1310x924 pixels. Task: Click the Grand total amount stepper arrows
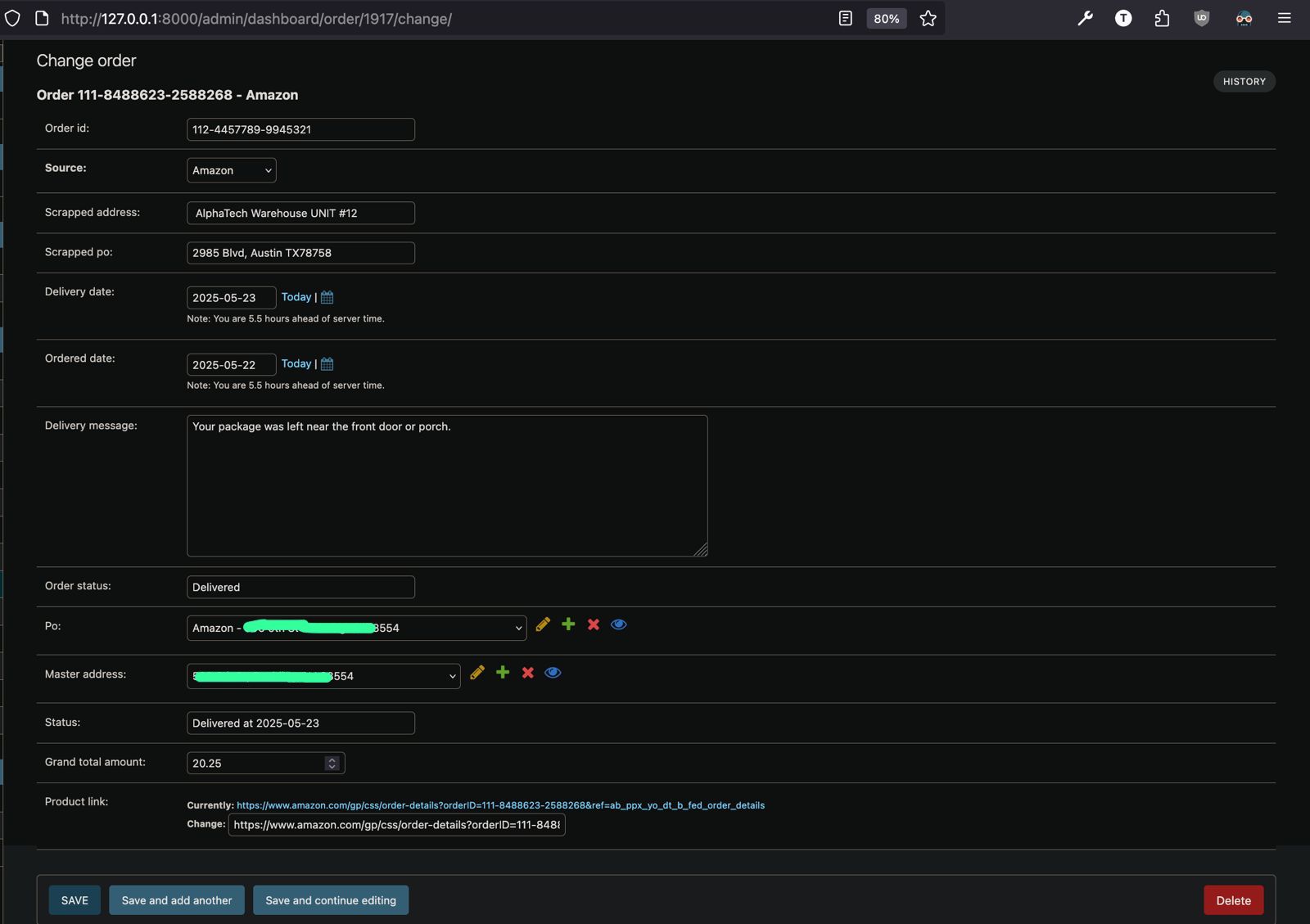[x=332, y=764]
